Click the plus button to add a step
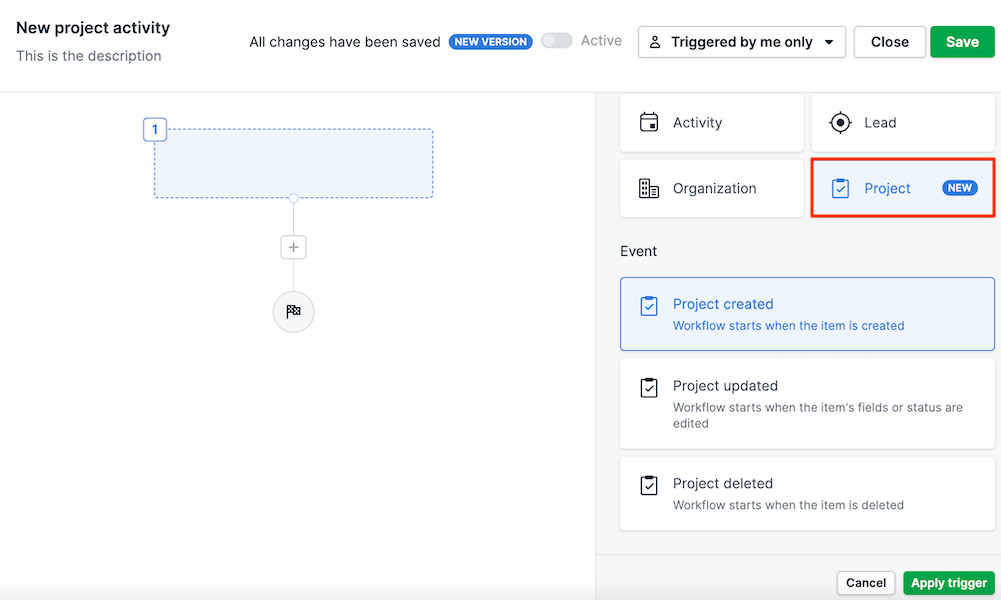This screenshot has height=600, width=1001. 293,247
